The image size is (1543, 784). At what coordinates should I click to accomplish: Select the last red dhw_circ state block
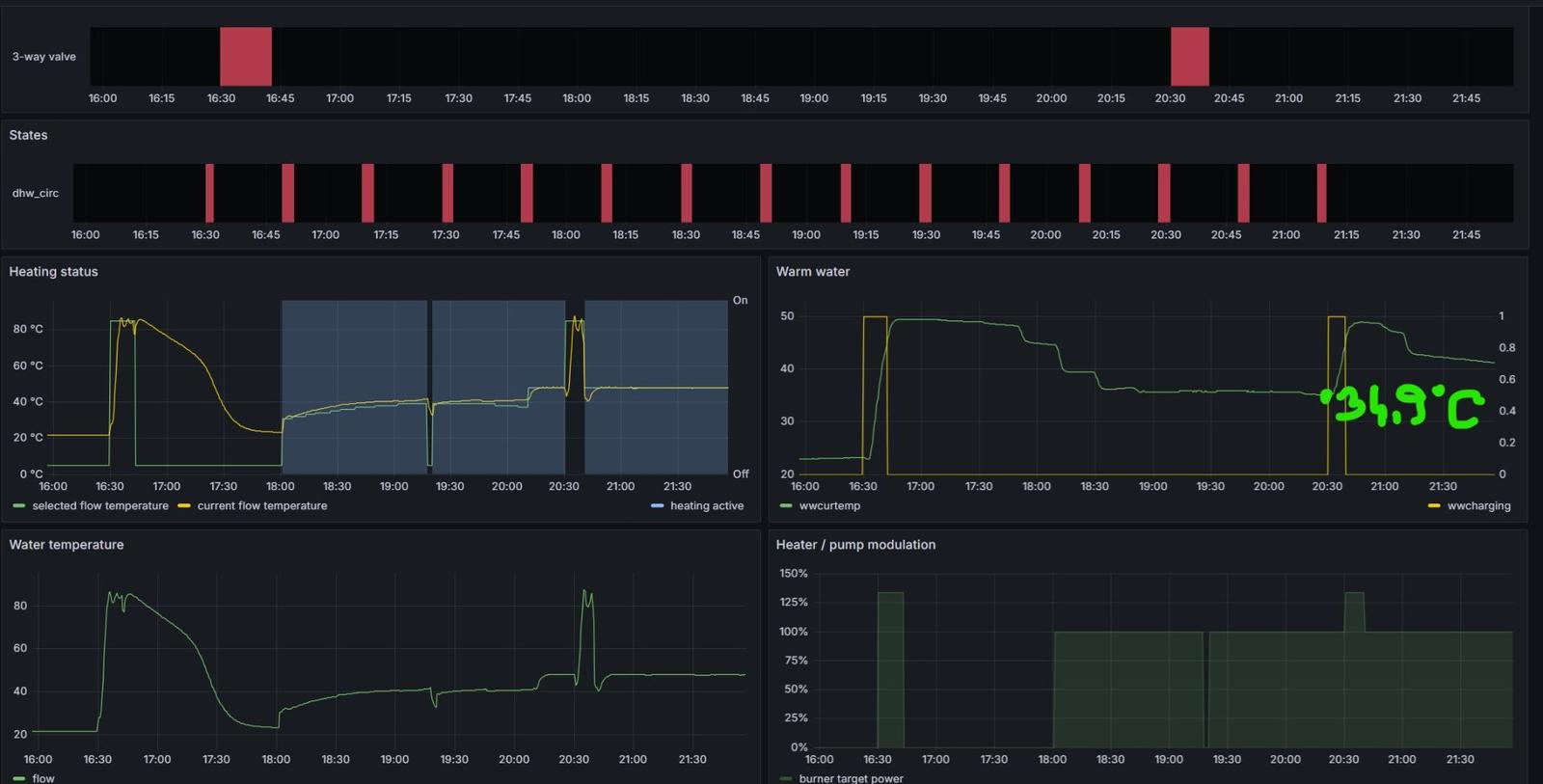[1321, 193]
